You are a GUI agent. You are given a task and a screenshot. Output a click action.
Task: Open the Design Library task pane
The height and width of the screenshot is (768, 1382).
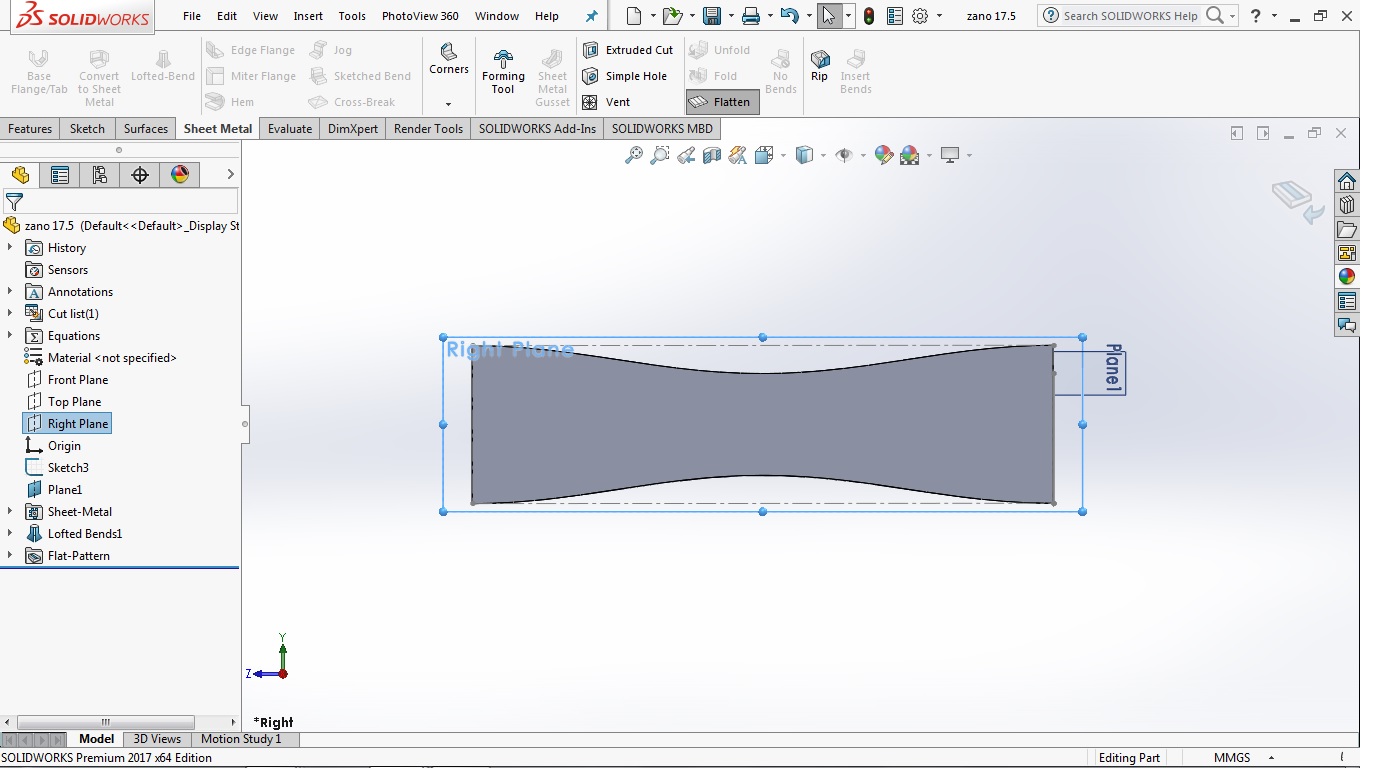coord(1347,205)
